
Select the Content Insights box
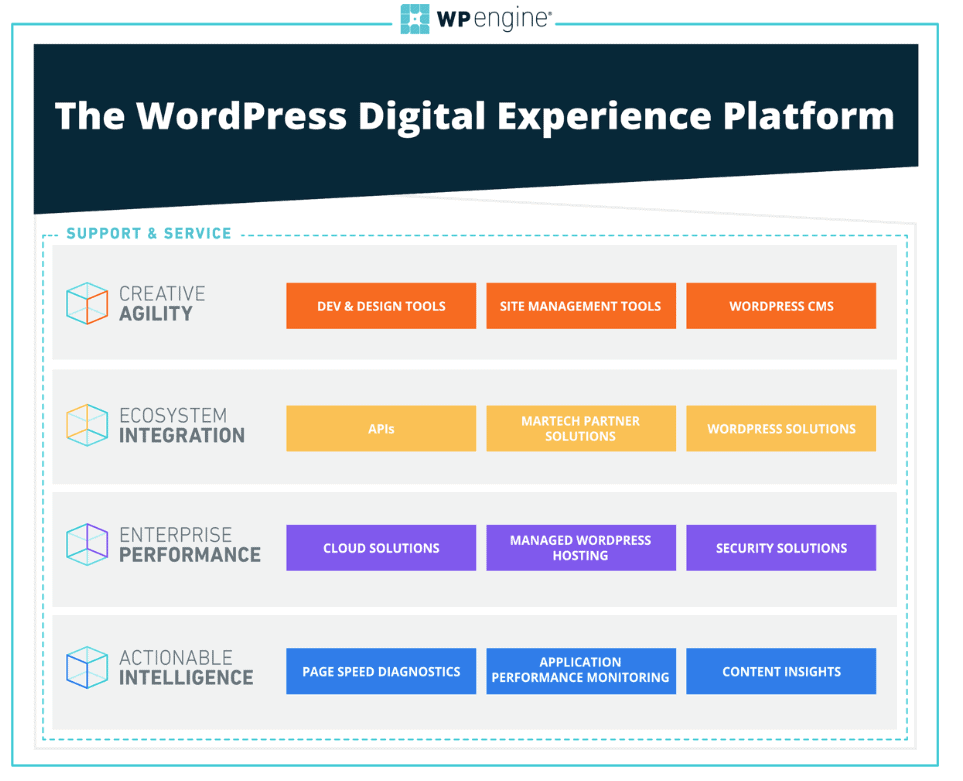(x=781, y=671)
